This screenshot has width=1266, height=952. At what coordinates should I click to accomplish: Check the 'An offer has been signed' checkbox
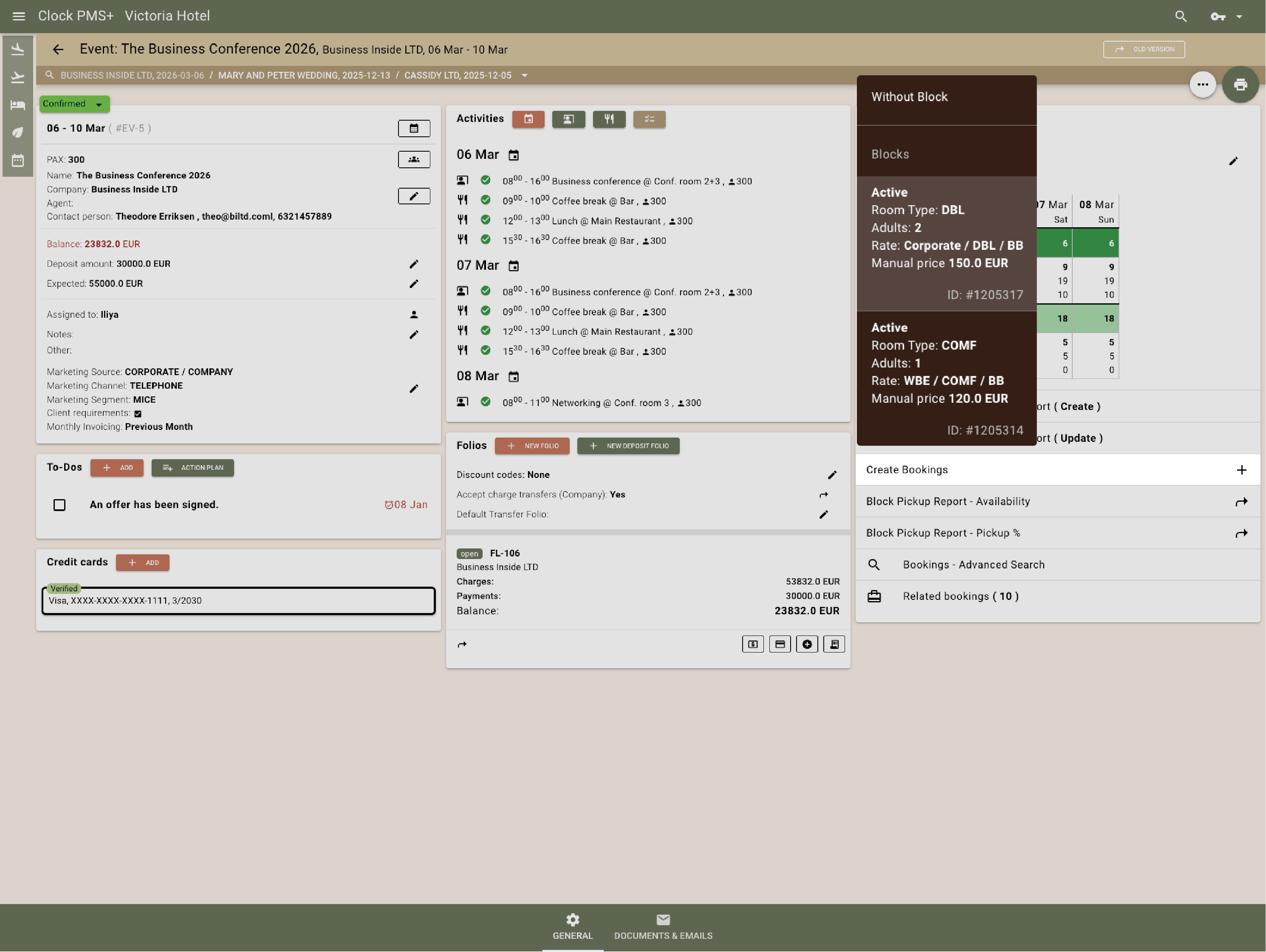(x=59, y=504)
